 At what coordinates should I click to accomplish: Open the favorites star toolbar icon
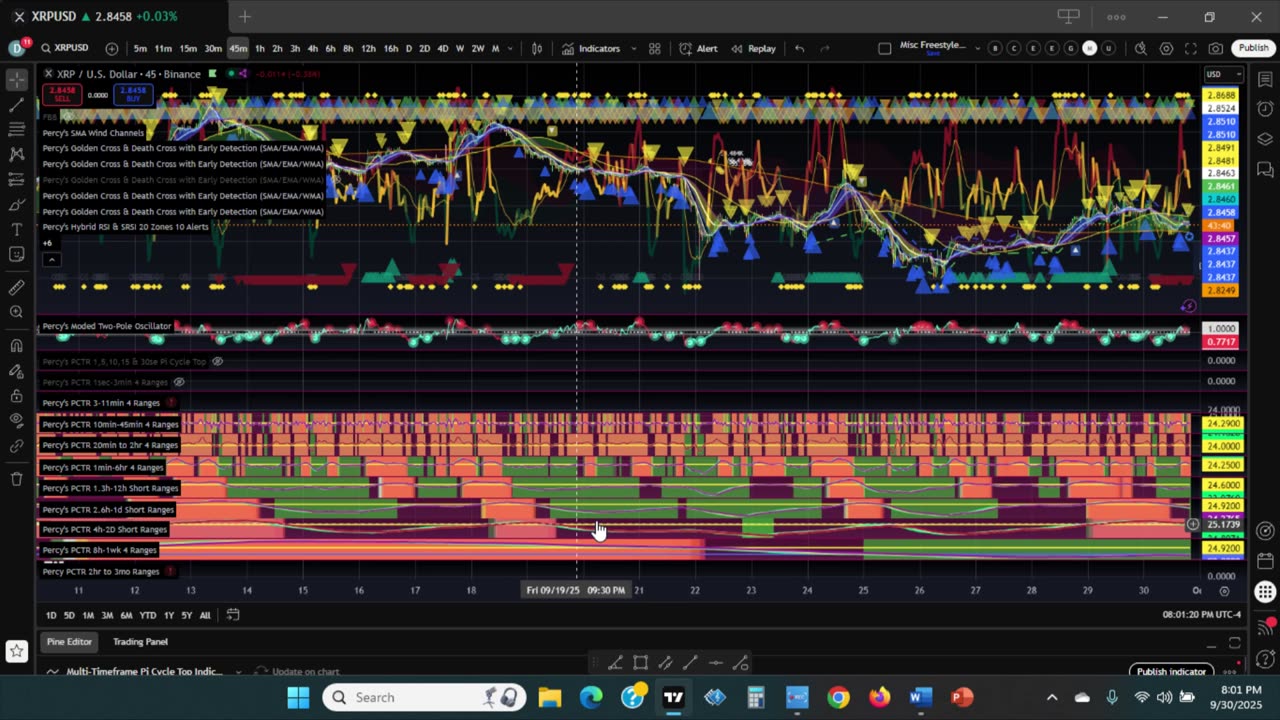tap(16, 651)
